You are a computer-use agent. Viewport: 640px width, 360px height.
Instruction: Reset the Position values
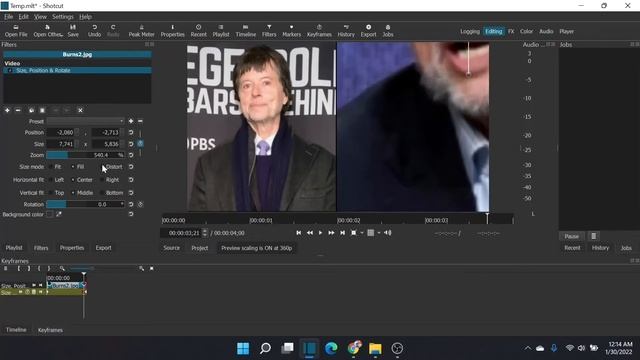(x=131, y=132)
